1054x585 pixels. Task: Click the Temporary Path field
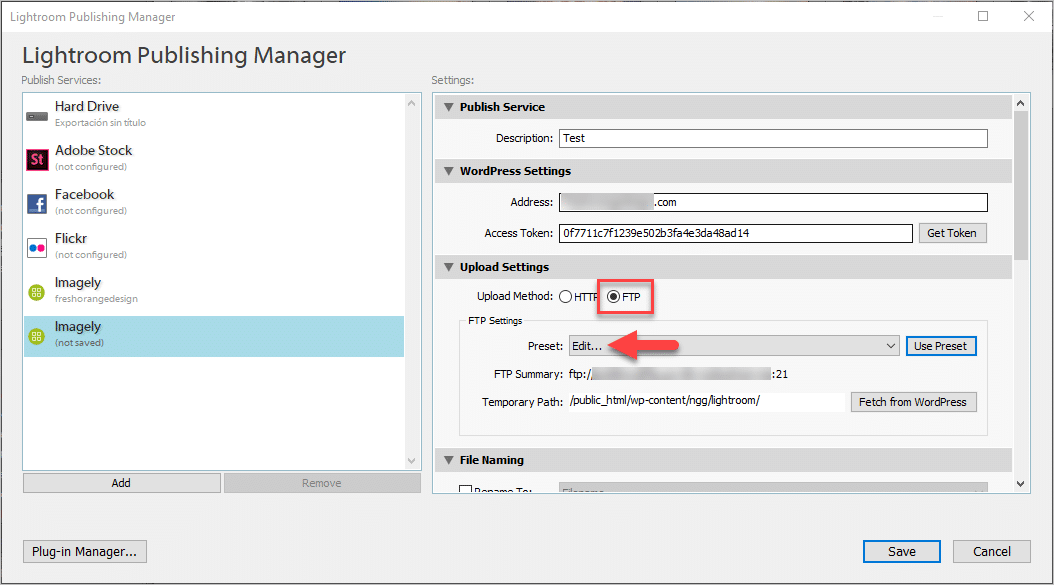coord(706,401)
